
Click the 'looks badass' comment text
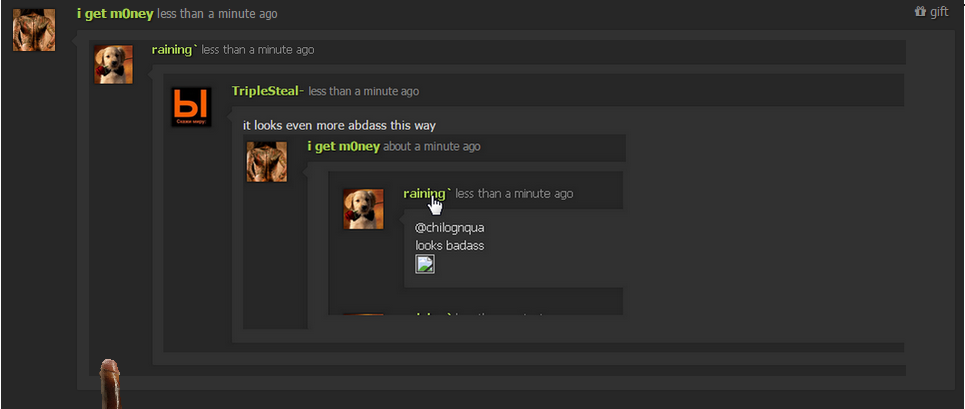449,245
